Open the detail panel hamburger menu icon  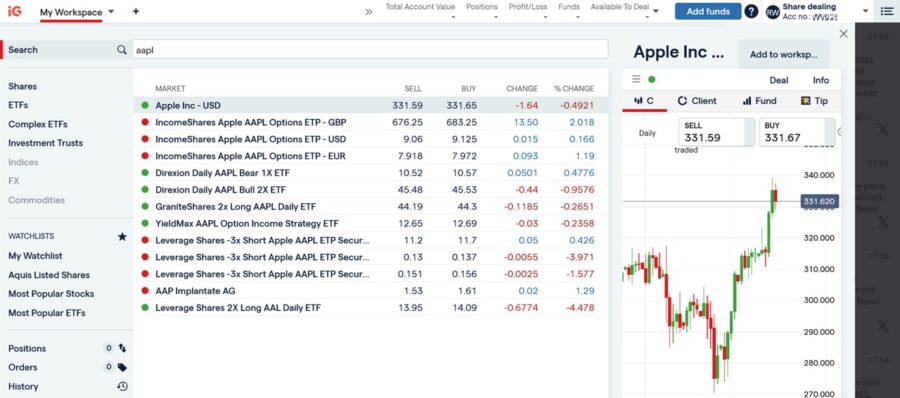point(636,79)
